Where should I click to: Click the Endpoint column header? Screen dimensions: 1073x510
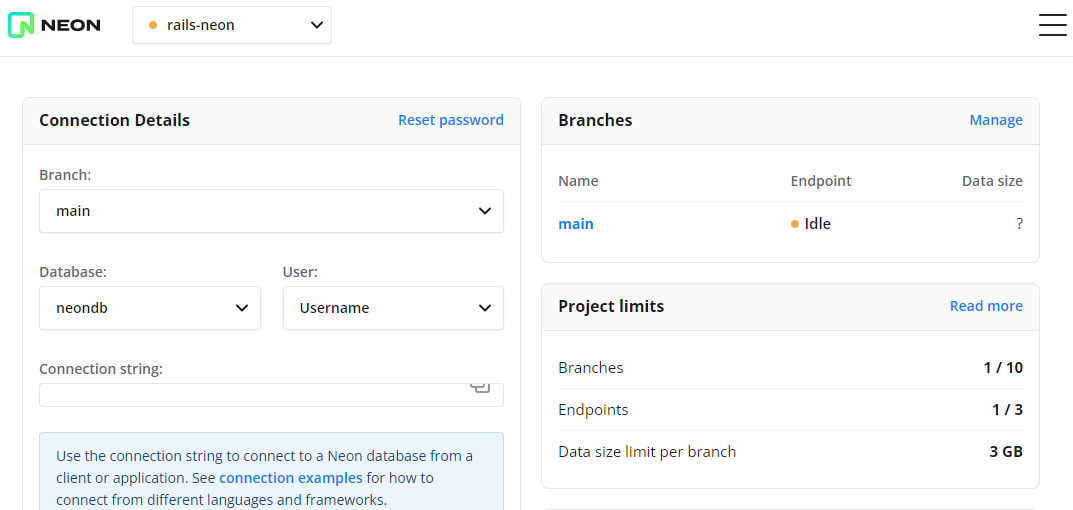point(820,181)
